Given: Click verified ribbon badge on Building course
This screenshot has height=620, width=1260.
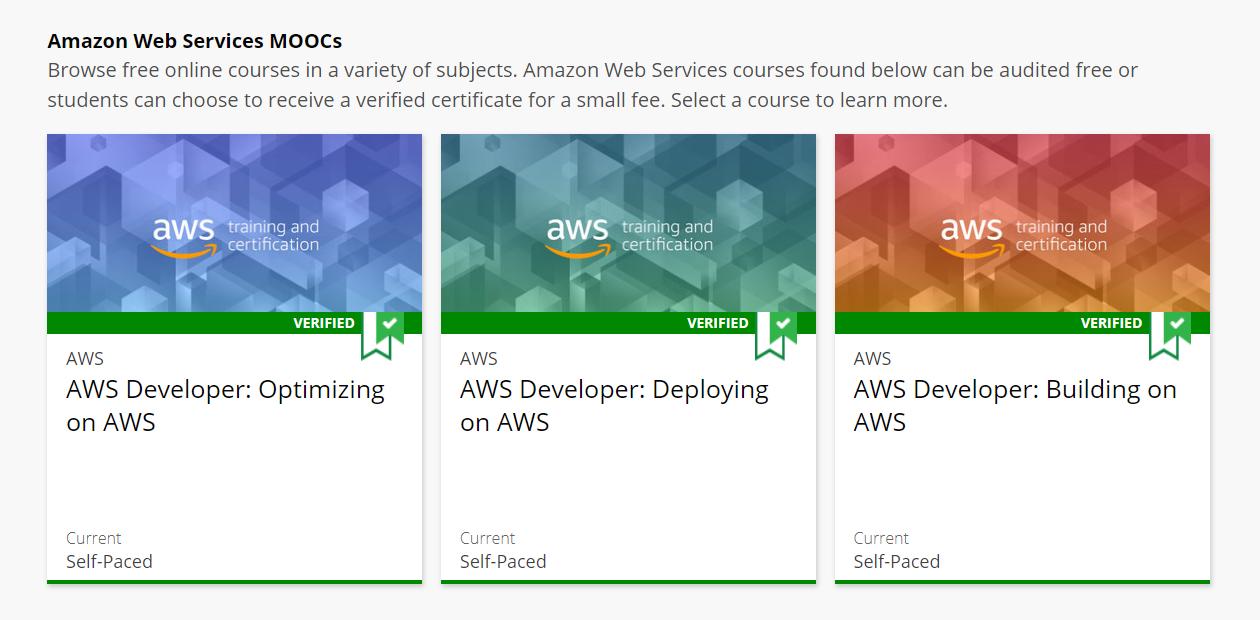Looking at the screenshot, I should pos(1171,334).
